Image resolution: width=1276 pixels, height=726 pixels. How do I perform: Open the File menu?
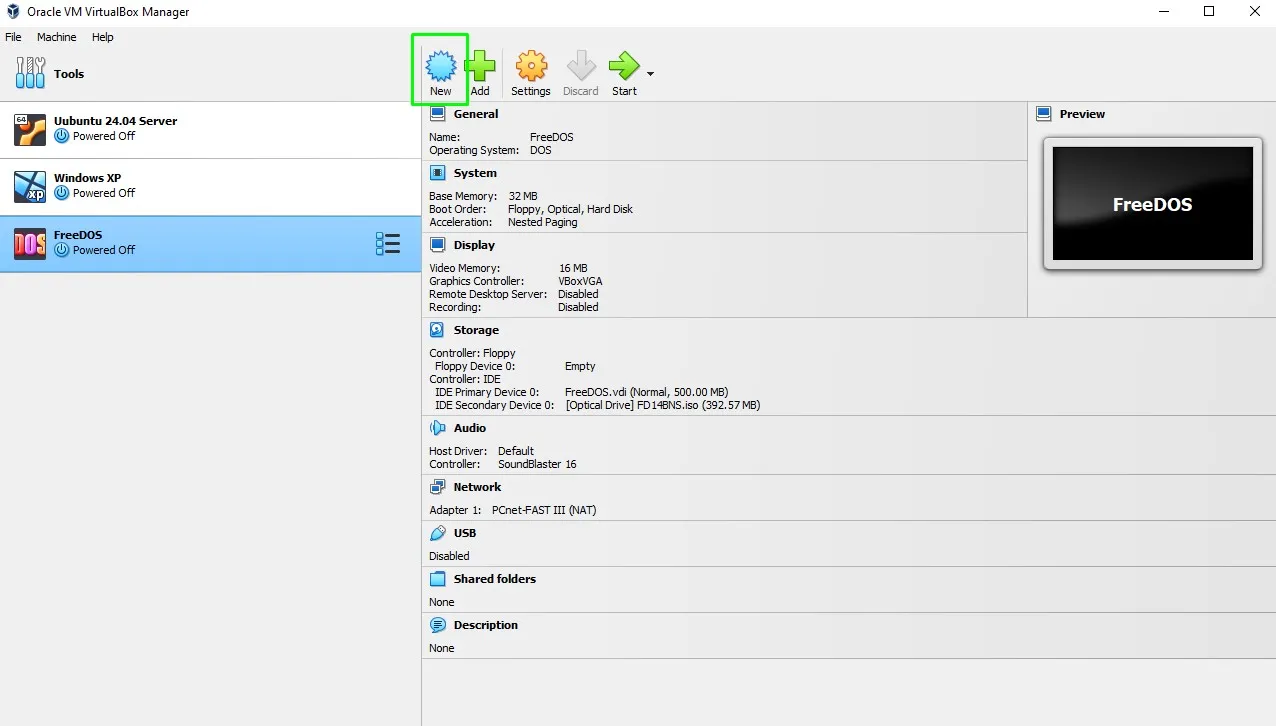click(x=14, y=37)
